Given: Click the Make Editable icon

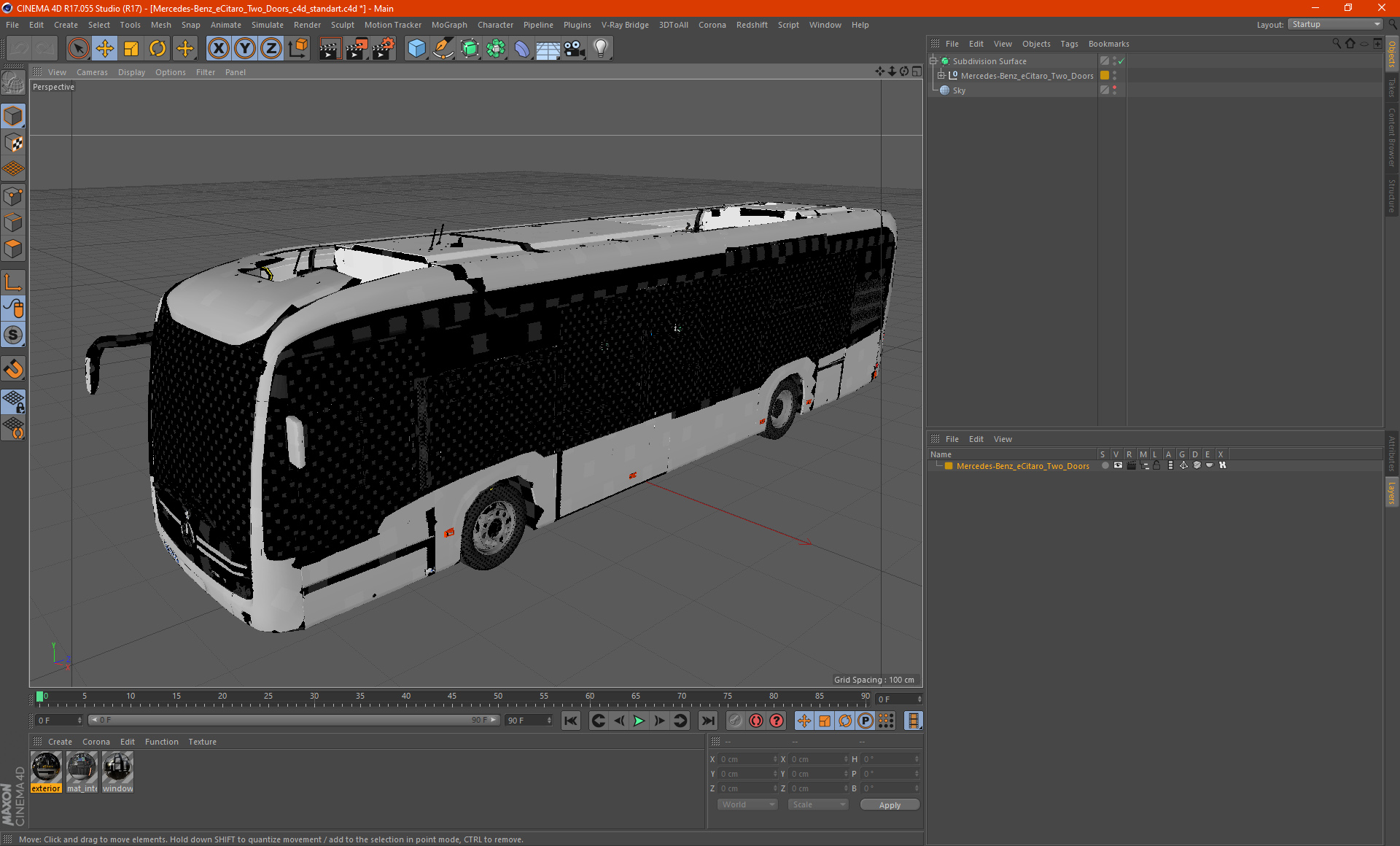Looking at the screenshot, I should tap(13, 84).
